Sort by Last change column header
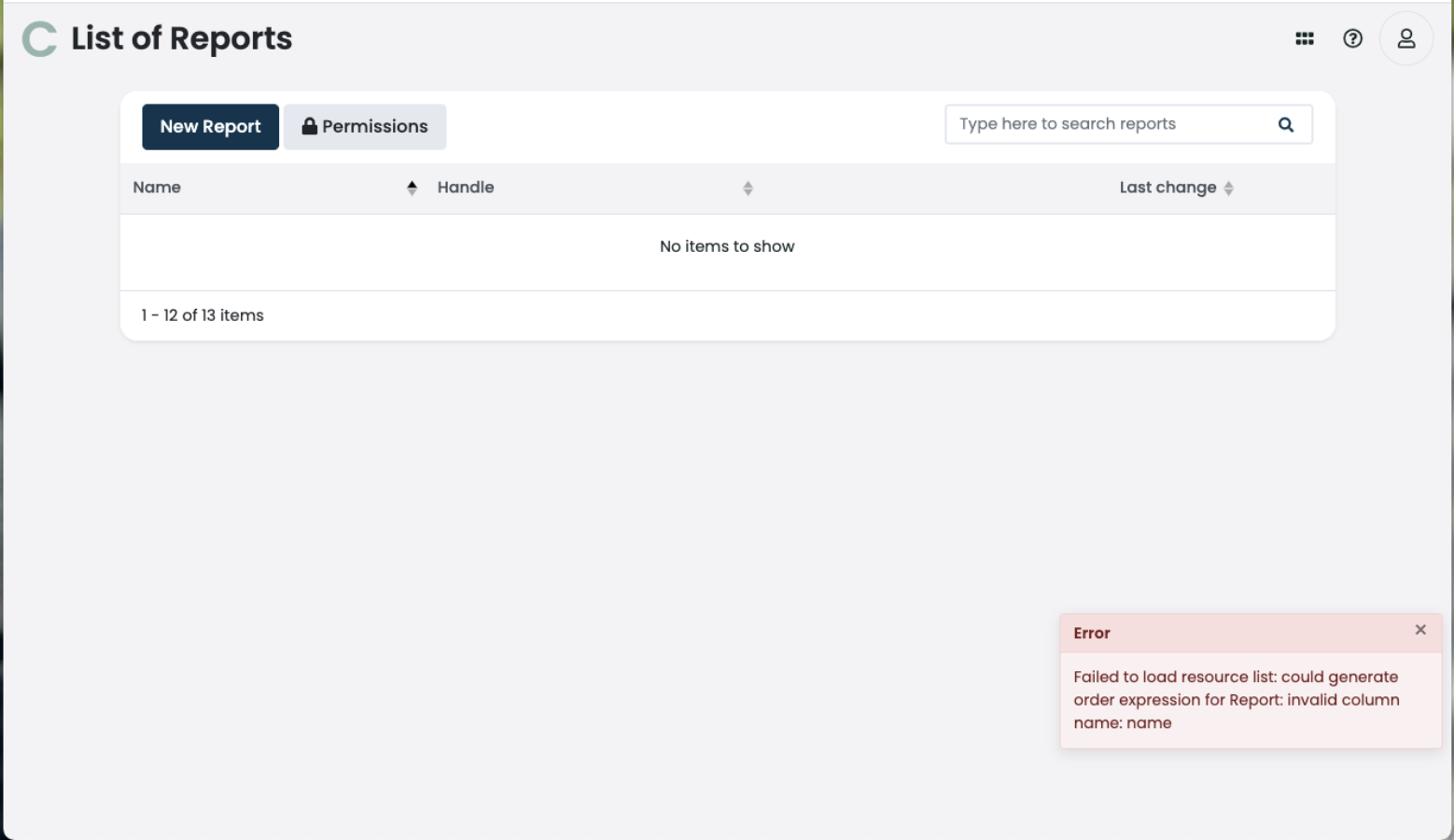The height and width of the screenshot is (840, 1454). [x=1167, y=188]
